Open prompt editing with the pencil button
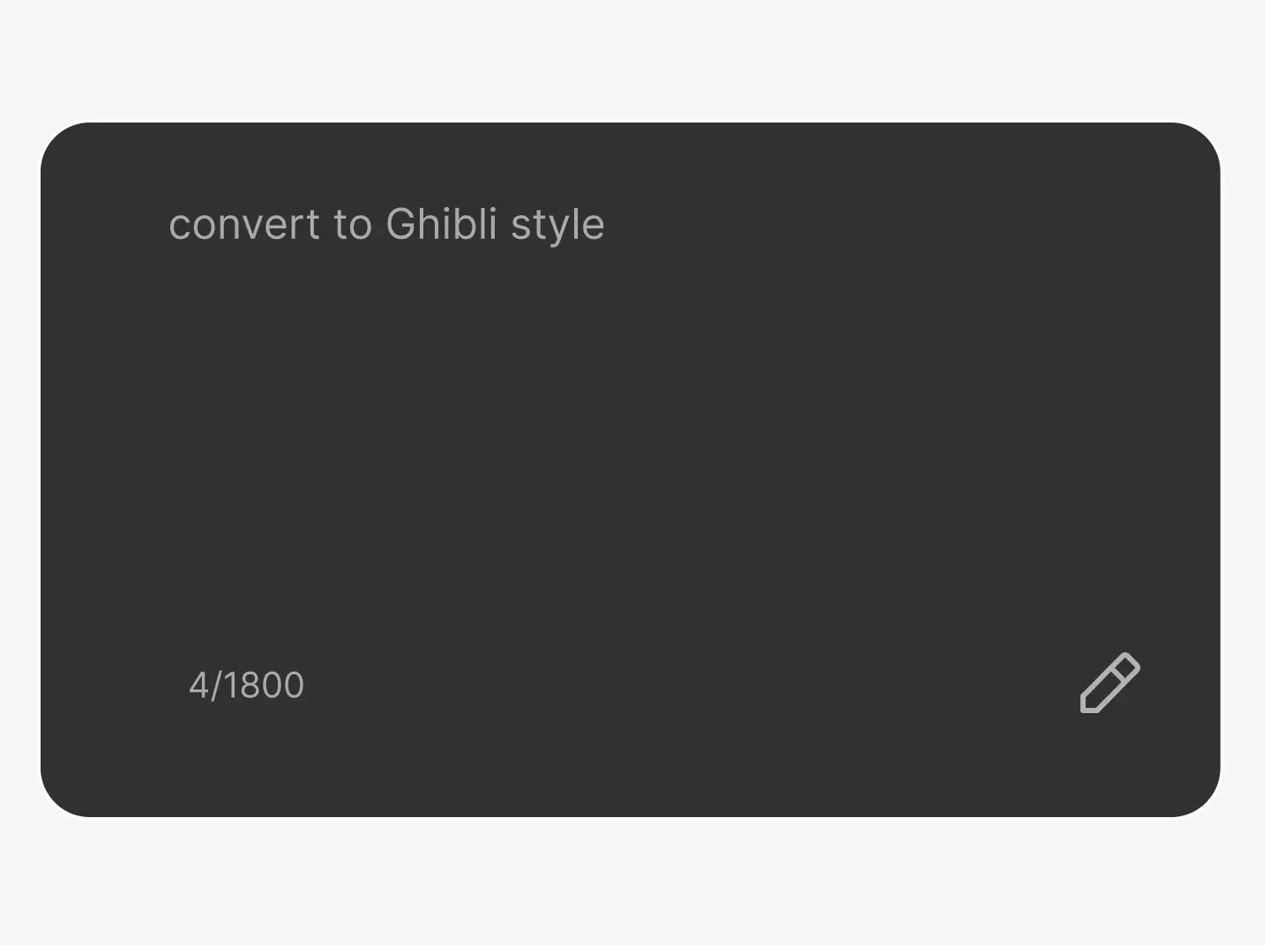 pyautogui.click(x=1109, y=683)
